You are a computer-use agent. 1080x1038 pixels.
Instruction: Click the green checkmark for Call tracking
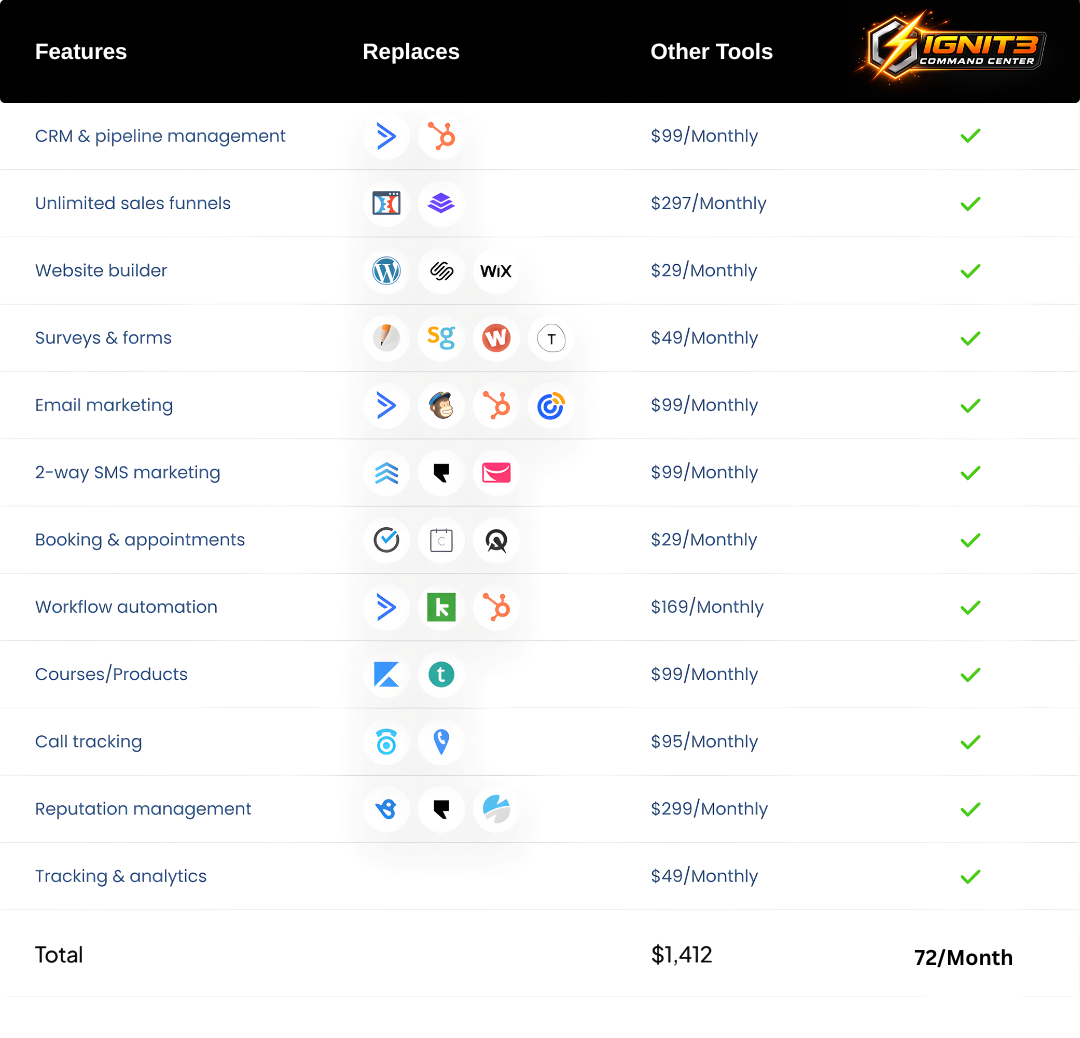coord(970,743)
